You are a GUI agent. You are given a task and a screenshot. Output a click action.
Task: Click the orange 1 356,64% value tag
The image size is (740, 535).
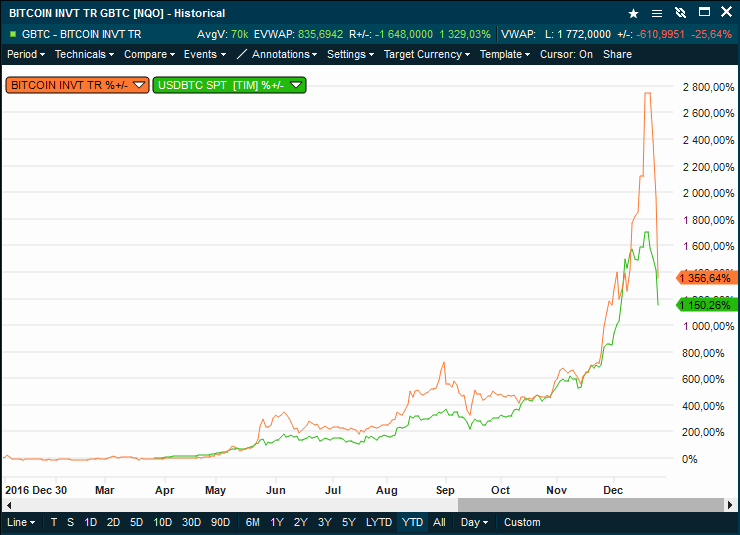coord(707,278)
